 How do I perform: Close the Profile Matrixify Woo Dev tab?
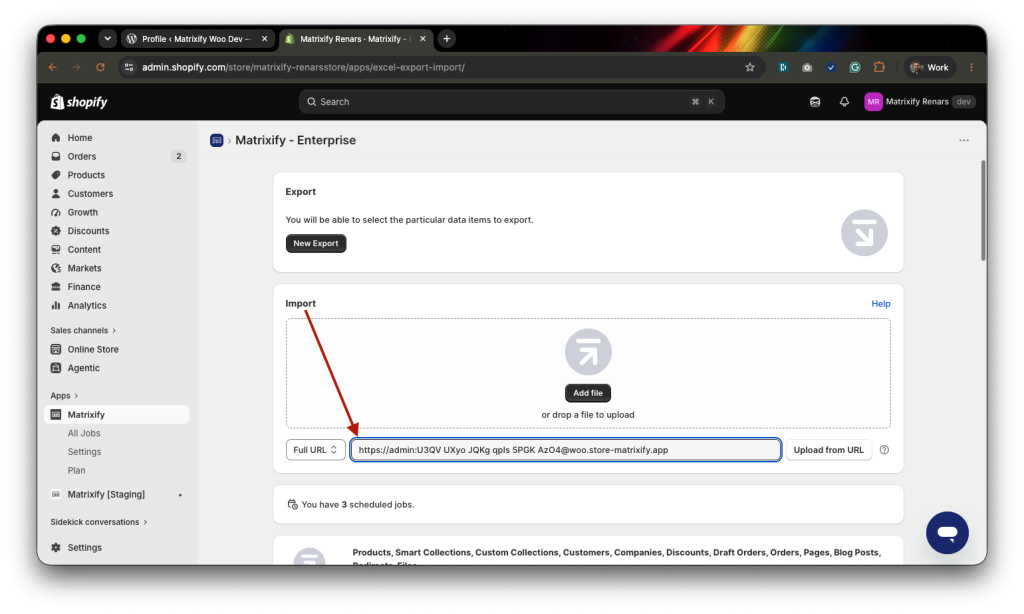point(264,39)
